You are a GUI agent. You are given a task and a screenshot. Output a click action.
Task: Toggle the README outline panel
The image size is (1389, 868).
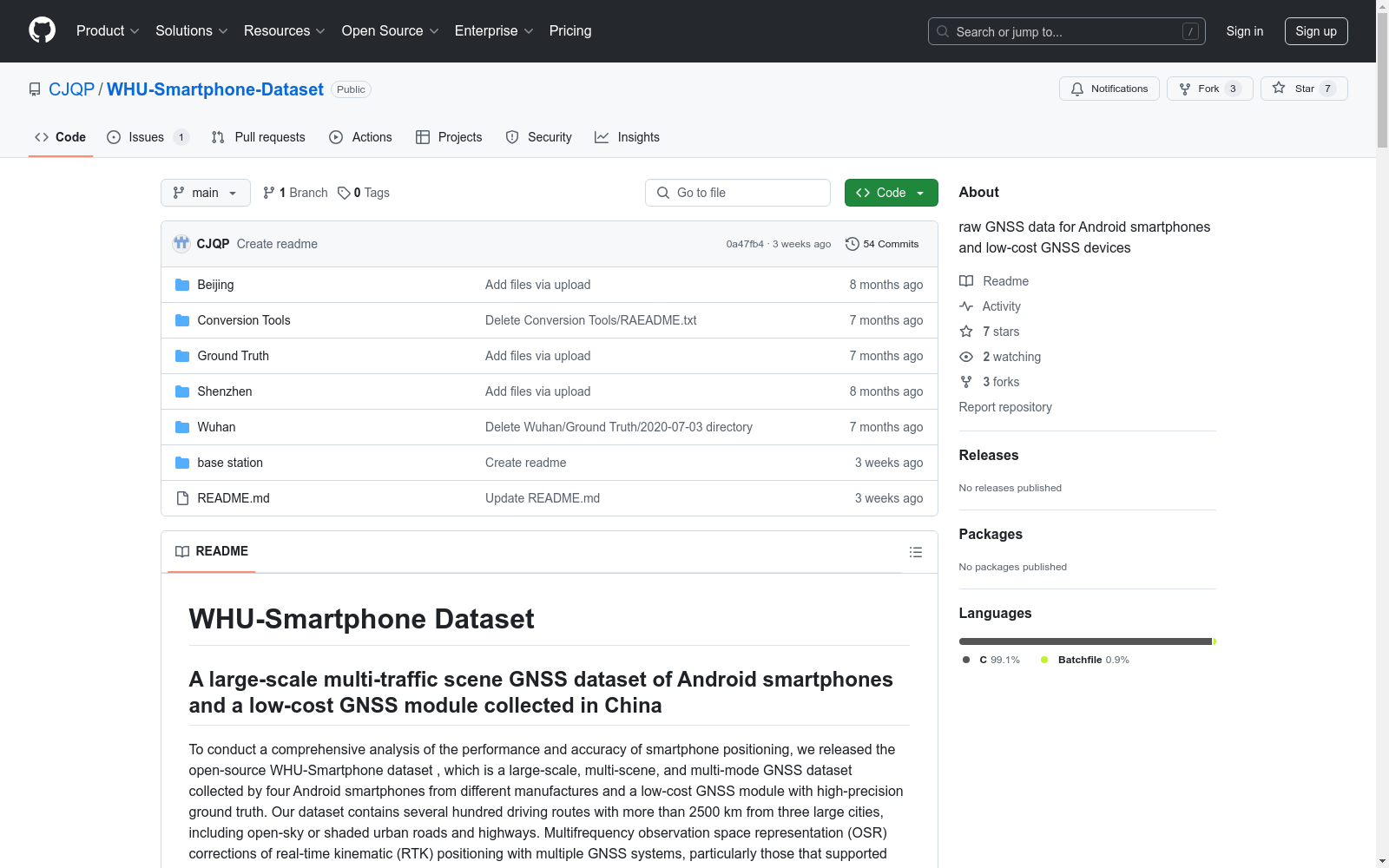915,551
